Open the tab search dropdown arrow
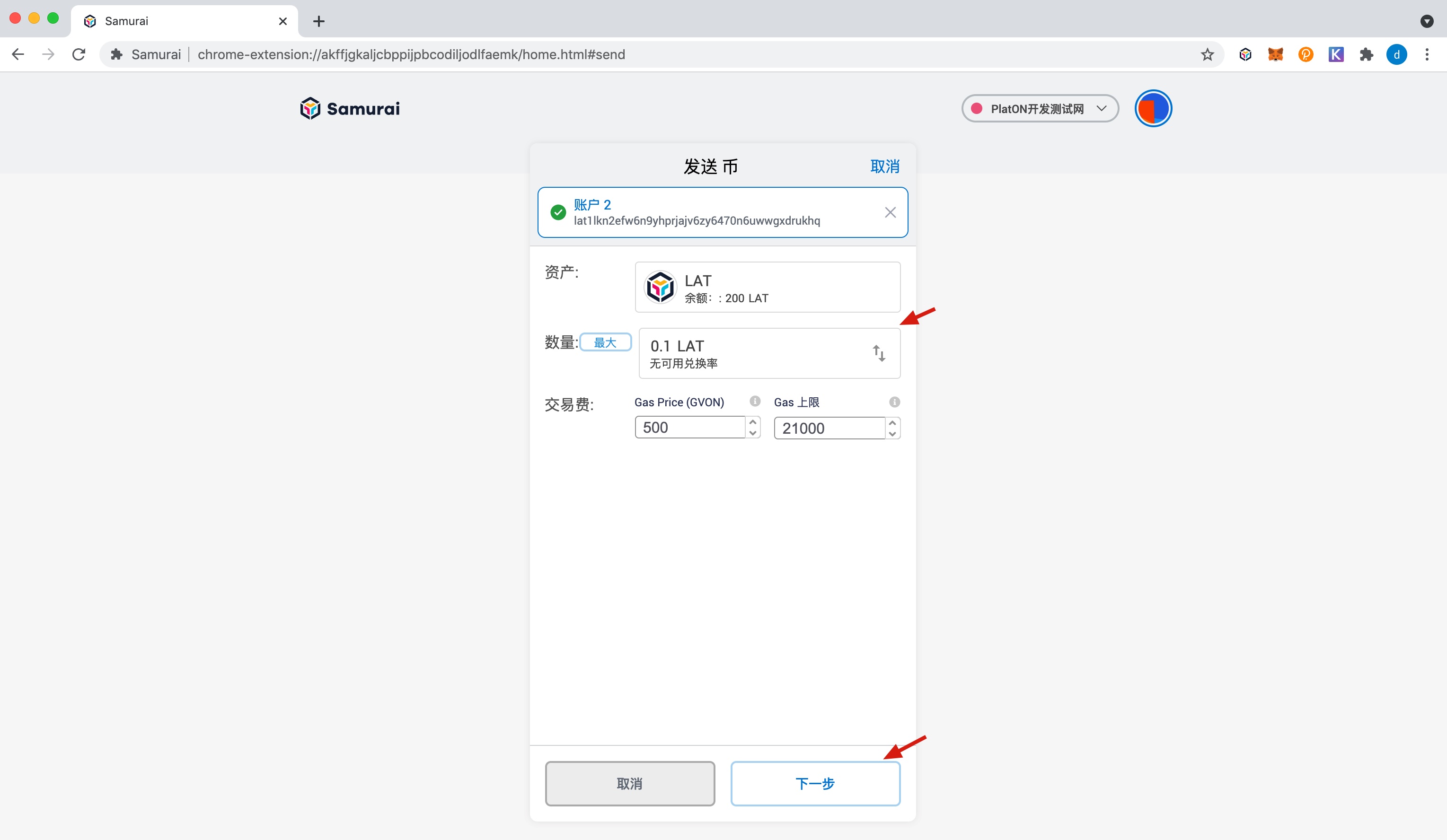Screen dimensions: 1447x840 (1427, 21)
